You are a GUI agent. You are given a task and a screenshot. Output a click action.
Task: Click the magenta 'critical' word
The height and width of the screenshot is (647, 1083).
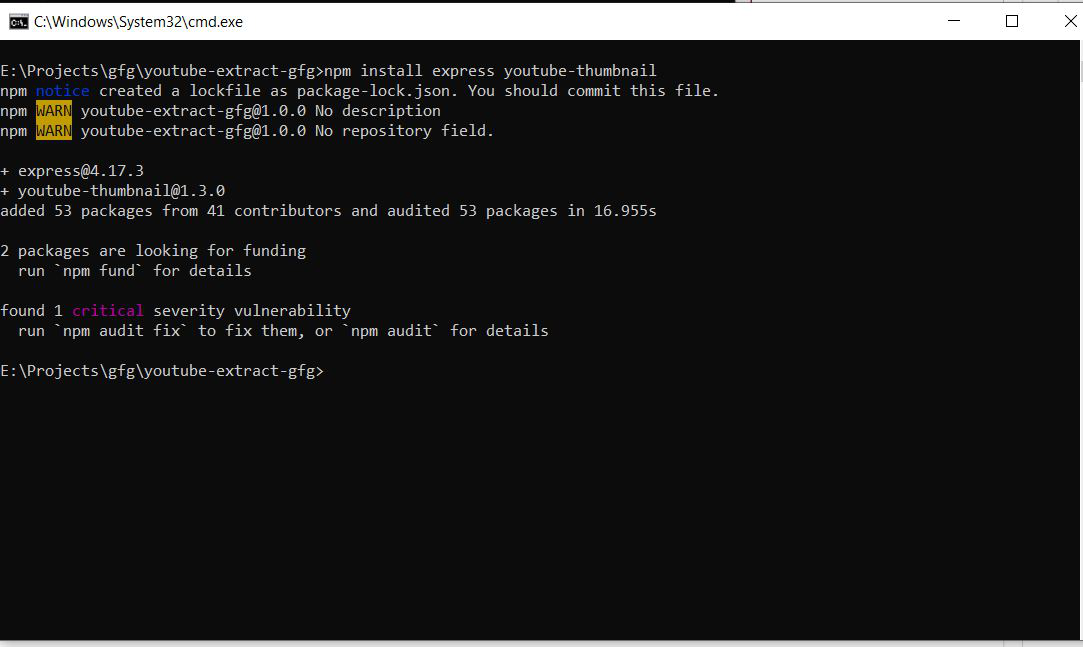108,311
